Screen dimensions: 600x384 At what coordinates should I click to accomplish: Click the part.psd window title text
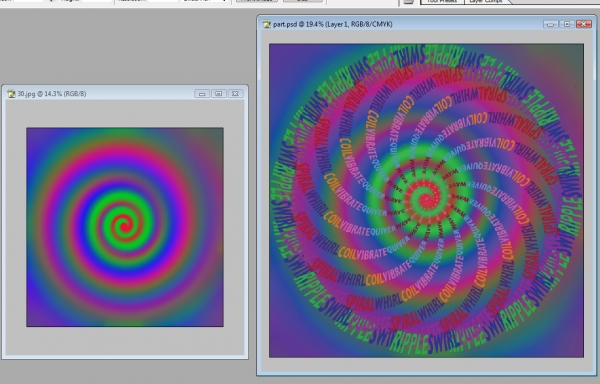click(x=333, y=24)
